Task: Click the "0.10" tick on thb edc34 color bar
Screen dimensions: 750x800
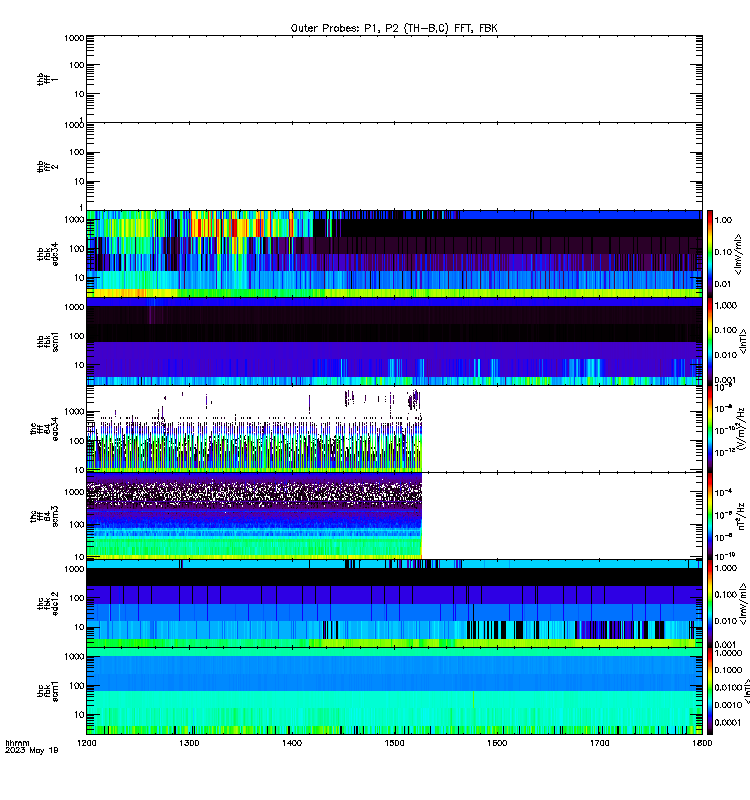Action: pyautogui.click(x=723, y=252)
